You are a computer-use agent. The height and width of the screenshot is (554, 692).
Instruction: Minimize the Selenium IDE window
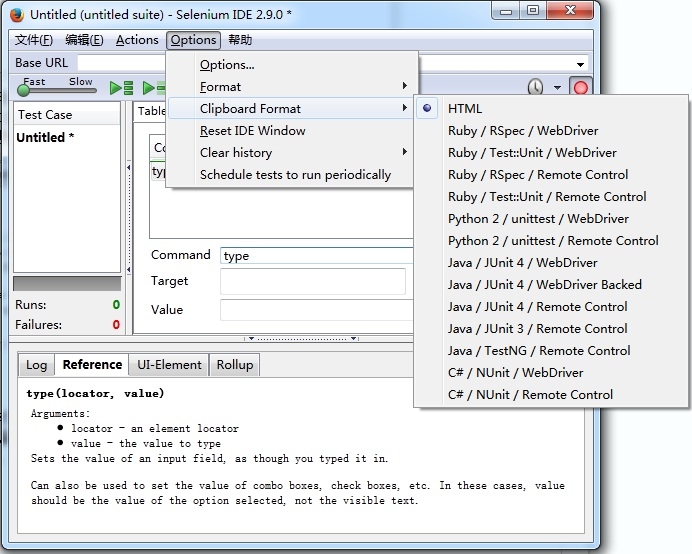point(506,11)
